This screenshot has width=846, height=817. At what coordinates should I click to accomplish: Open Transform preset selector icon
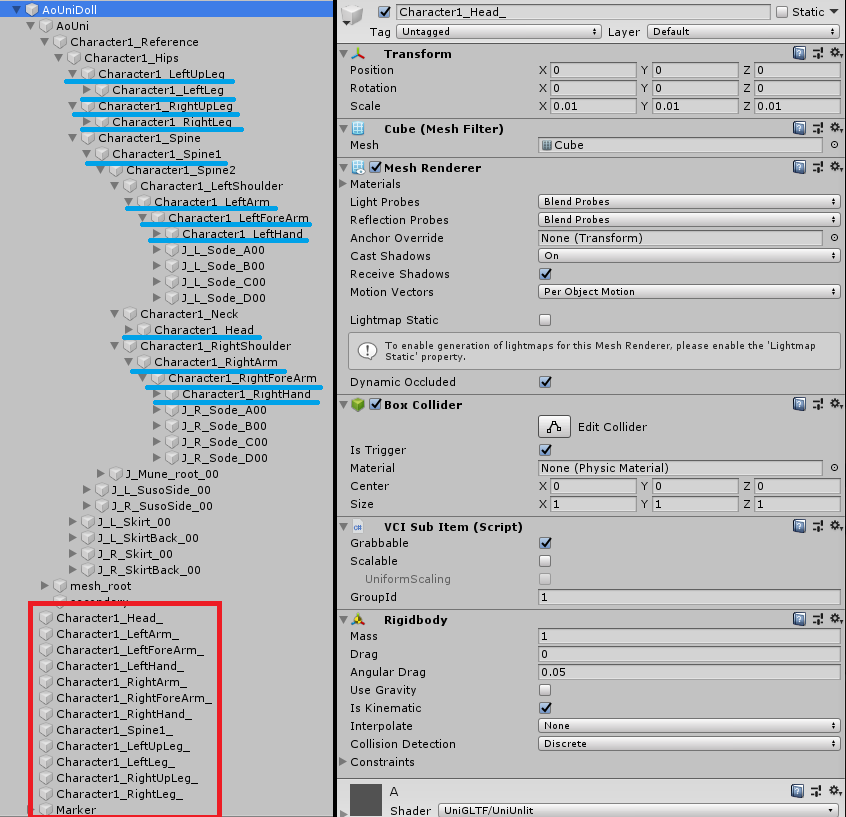click(818, 53)
